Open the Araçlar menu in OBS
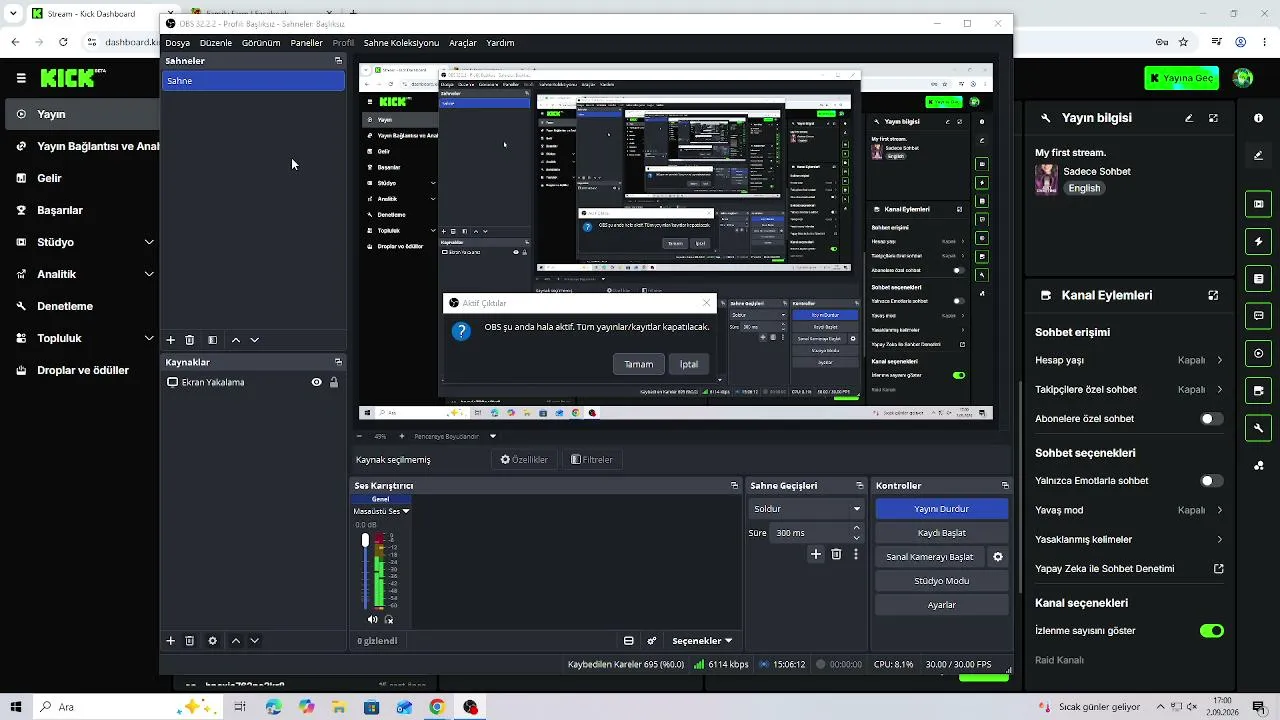This screenshot has height=720, width=1280. point(463,43)
